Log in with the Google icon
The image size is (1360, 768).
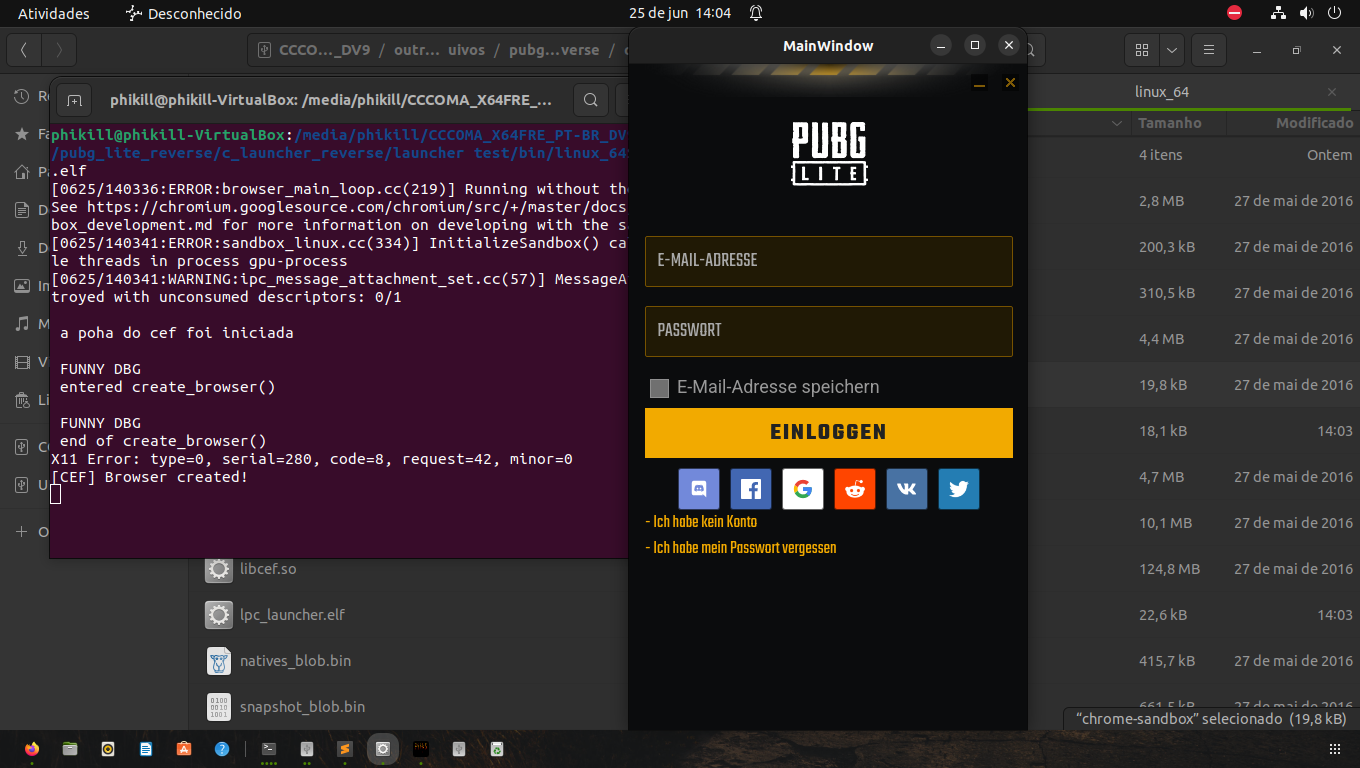click(x=803, y=489)
